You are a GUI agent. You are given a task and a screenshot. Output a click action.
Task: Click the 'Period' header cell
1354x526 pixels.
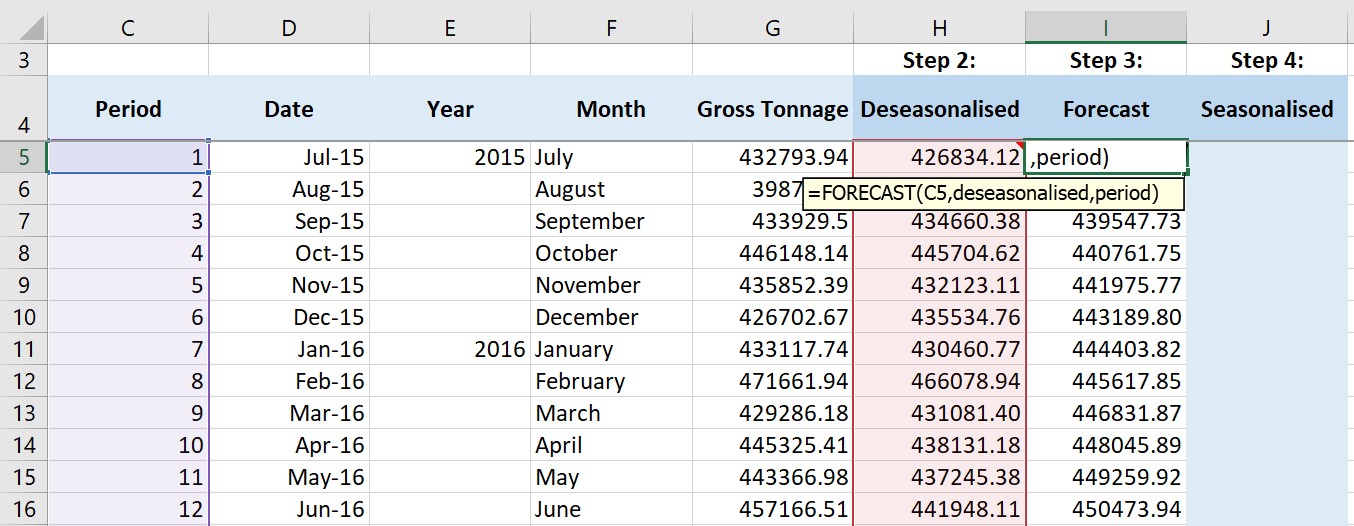(x=128, y=108)
